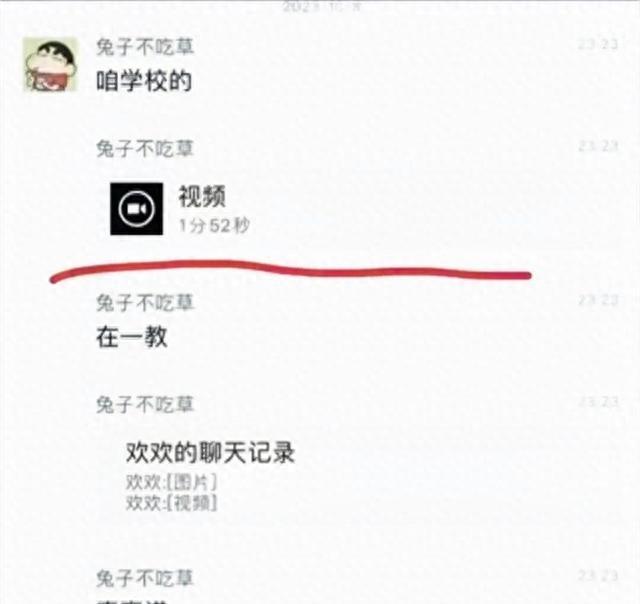
Task: Play the video via the black camera icon
Action: (137, 209)
